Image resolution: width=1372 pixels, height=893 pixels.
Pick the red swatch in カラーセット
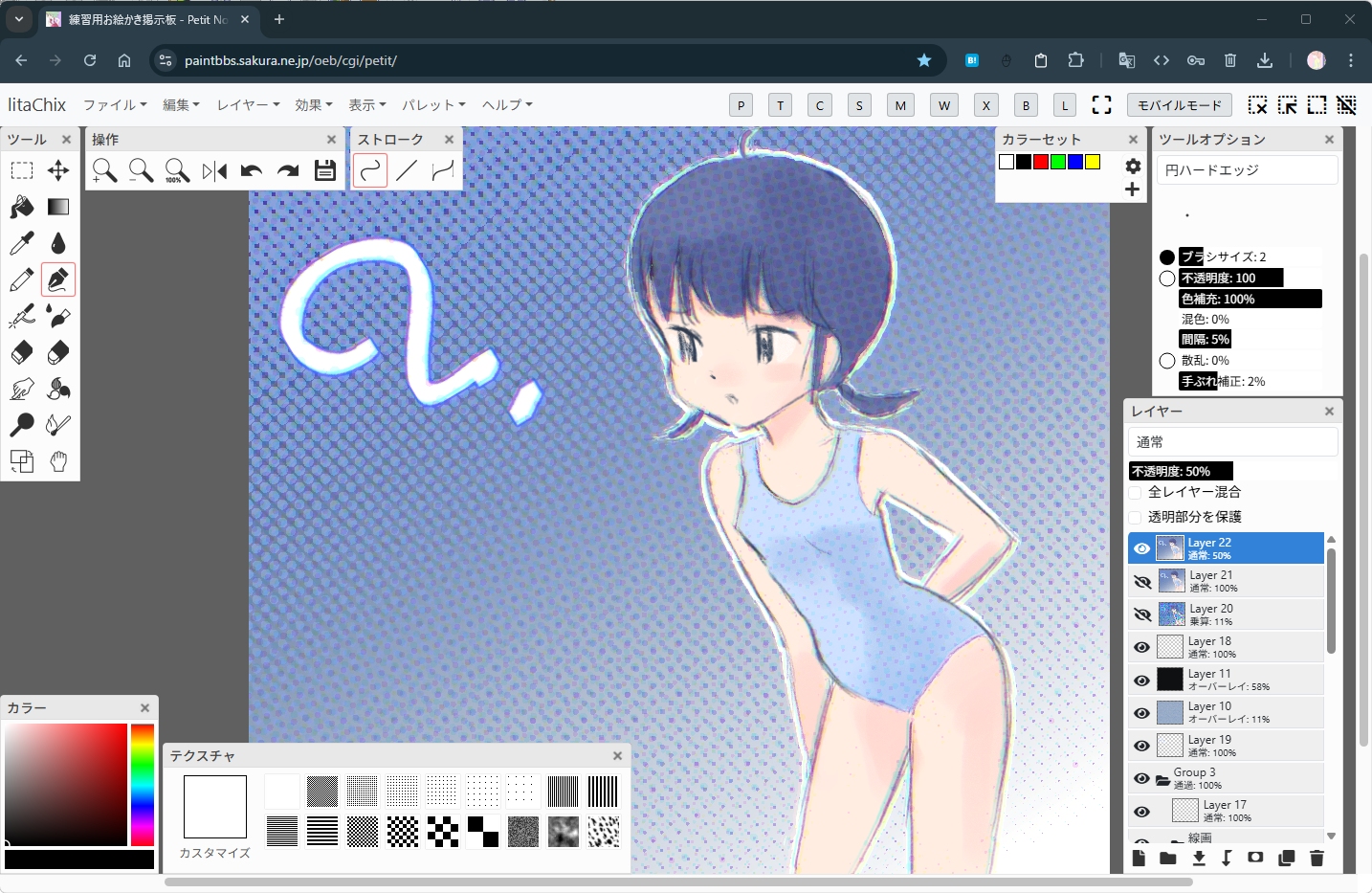[x=1041, y=162]
